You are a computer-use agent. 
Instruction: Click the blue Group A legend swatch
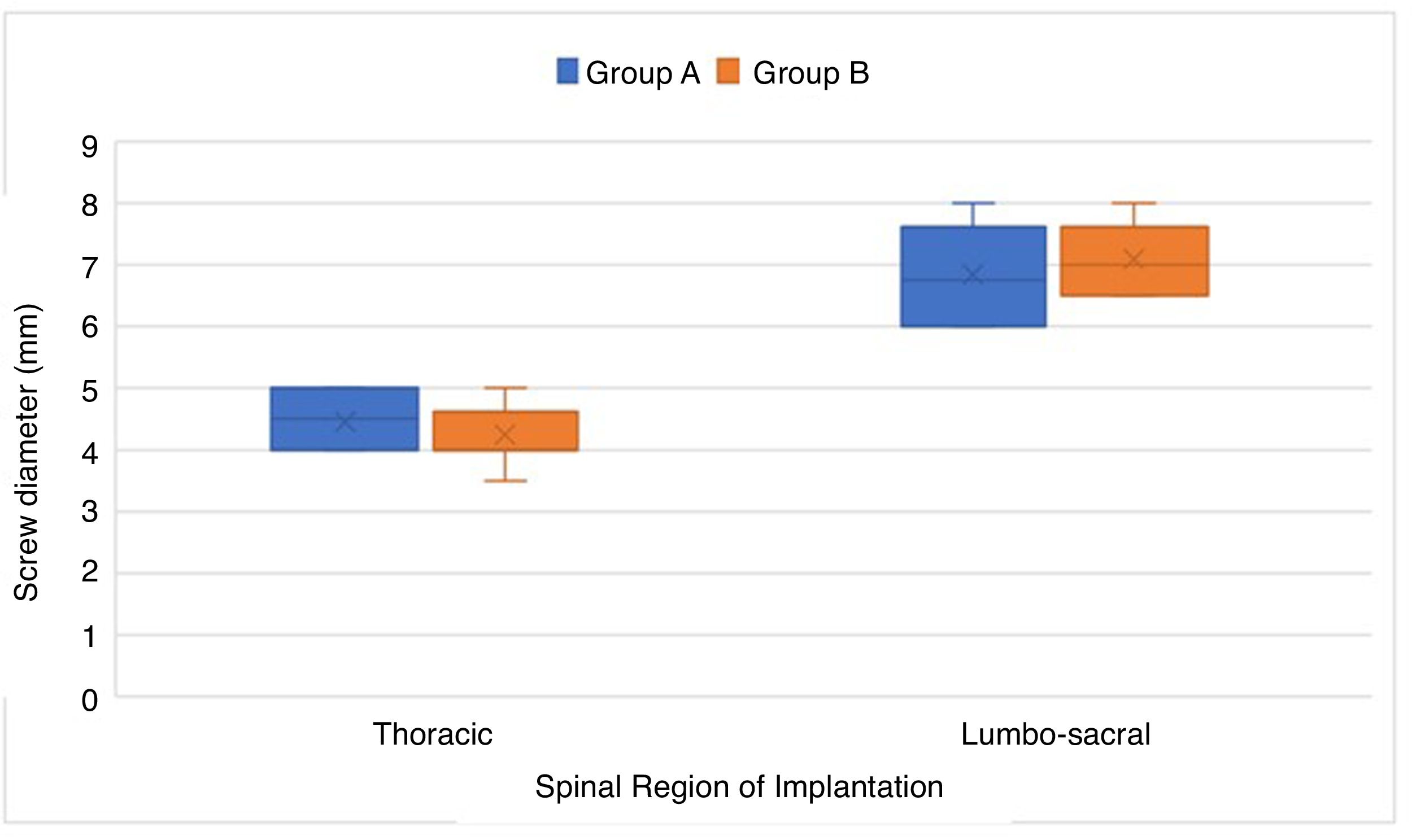point(566,72)
